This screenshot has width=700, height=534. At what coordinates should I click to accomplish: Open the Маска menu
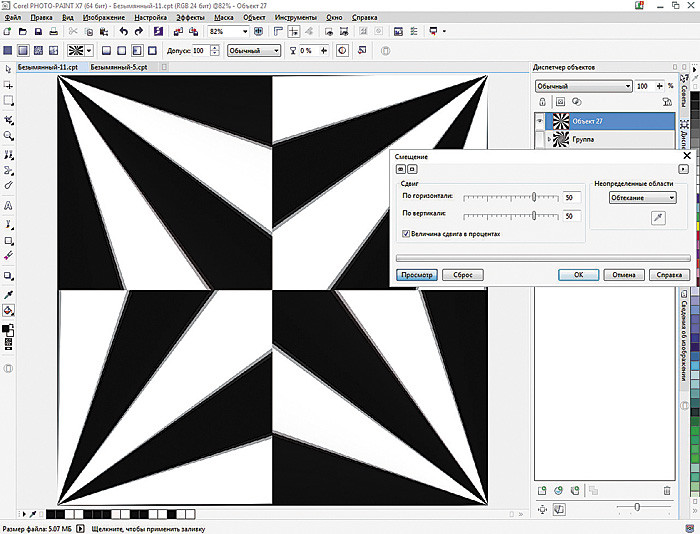(224, 17)
